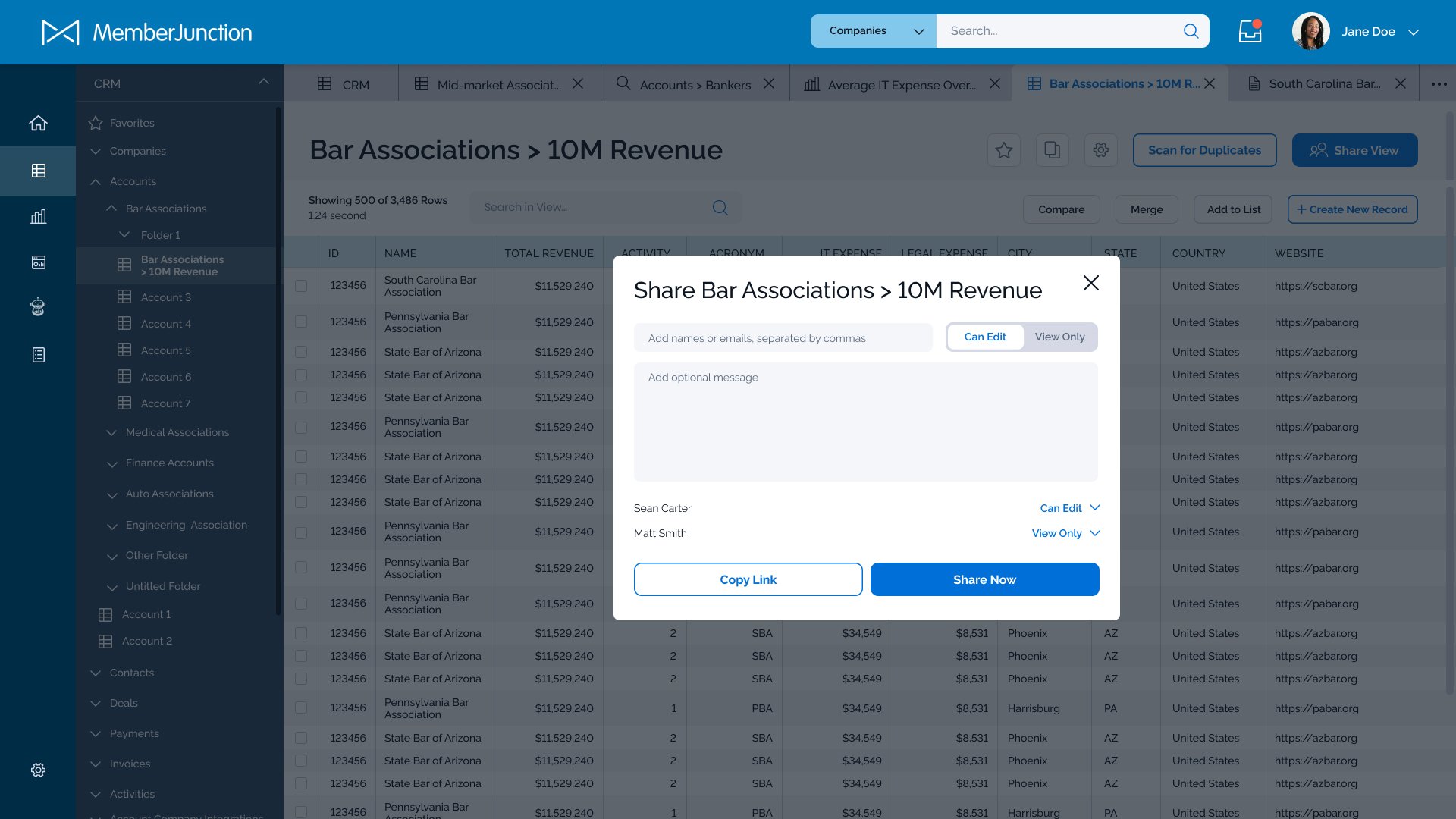Click the search magnifier in top bar
The height and width of the screenshot is (819, 1456).
coord(1191,31)
